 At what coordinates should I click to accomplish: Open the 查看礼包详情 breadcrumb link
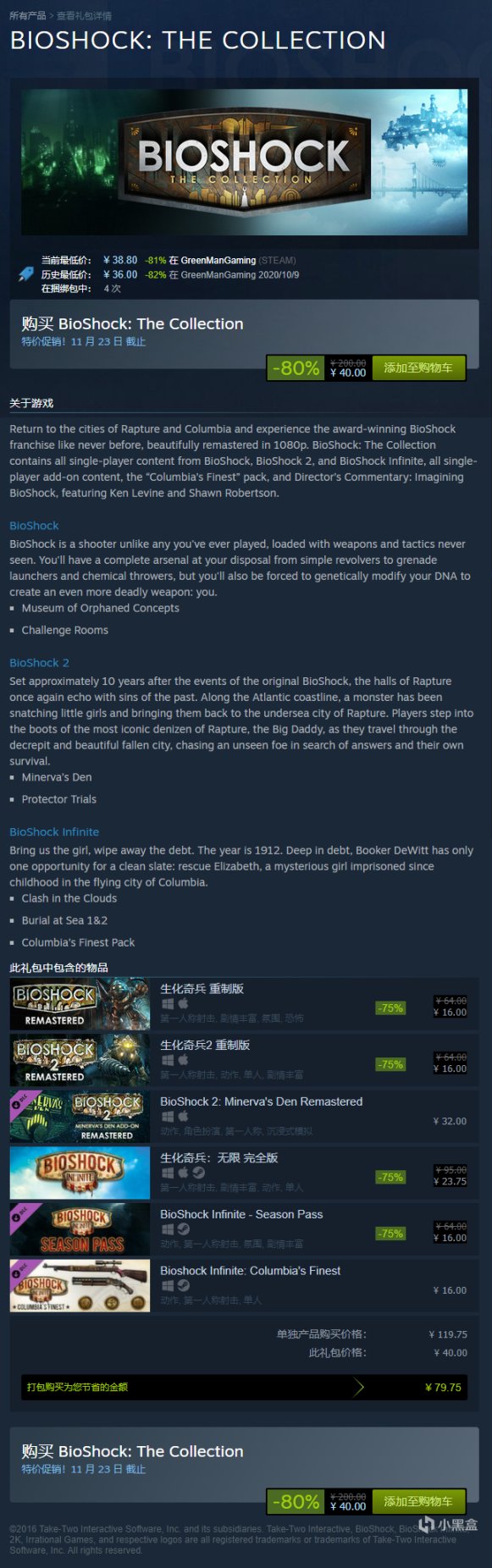click(x=84, y=15)
